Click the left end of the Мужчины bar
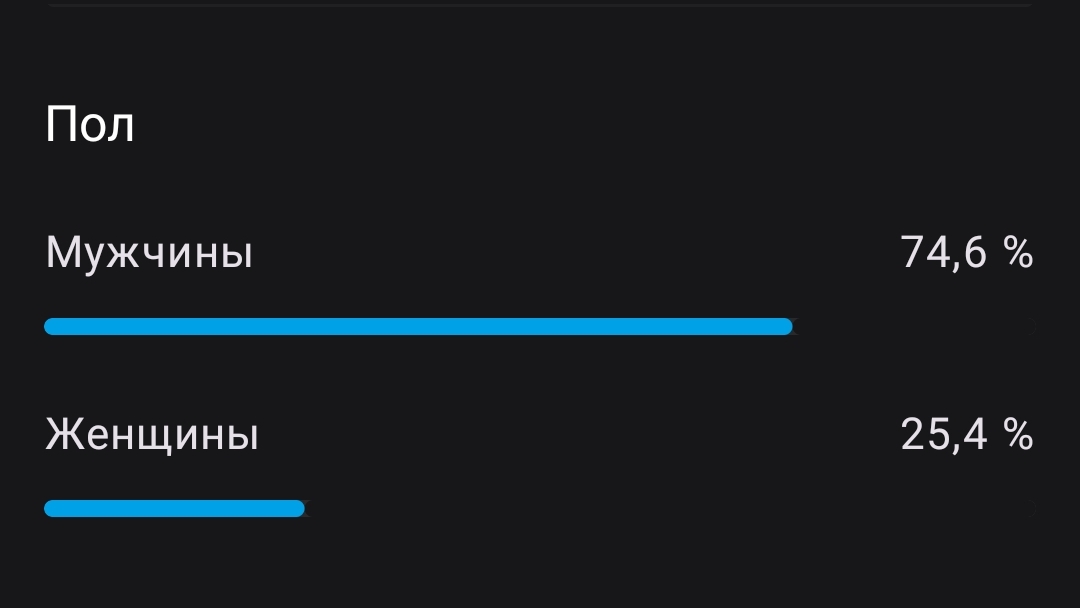The image size is (1080, 608). pyautogui.click(x=52, y=326)
